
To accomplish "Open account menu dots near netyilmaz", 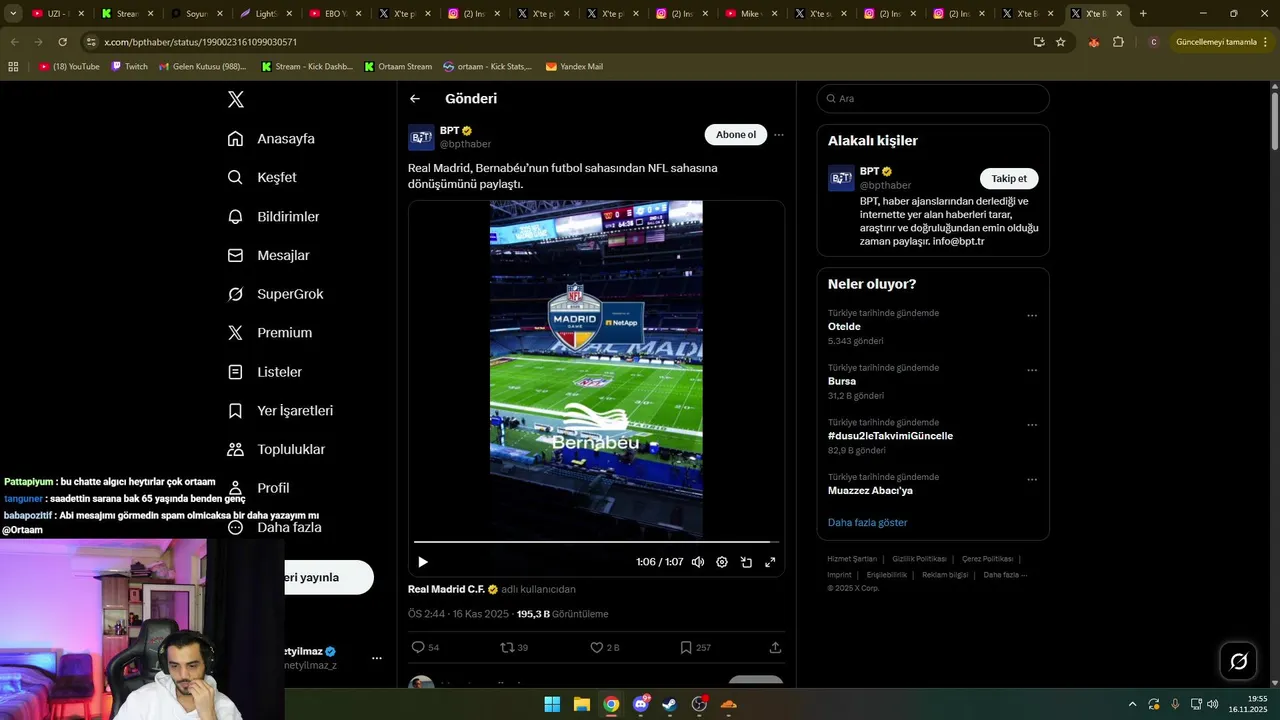I will pyautogui.click(x=377, y=658).
